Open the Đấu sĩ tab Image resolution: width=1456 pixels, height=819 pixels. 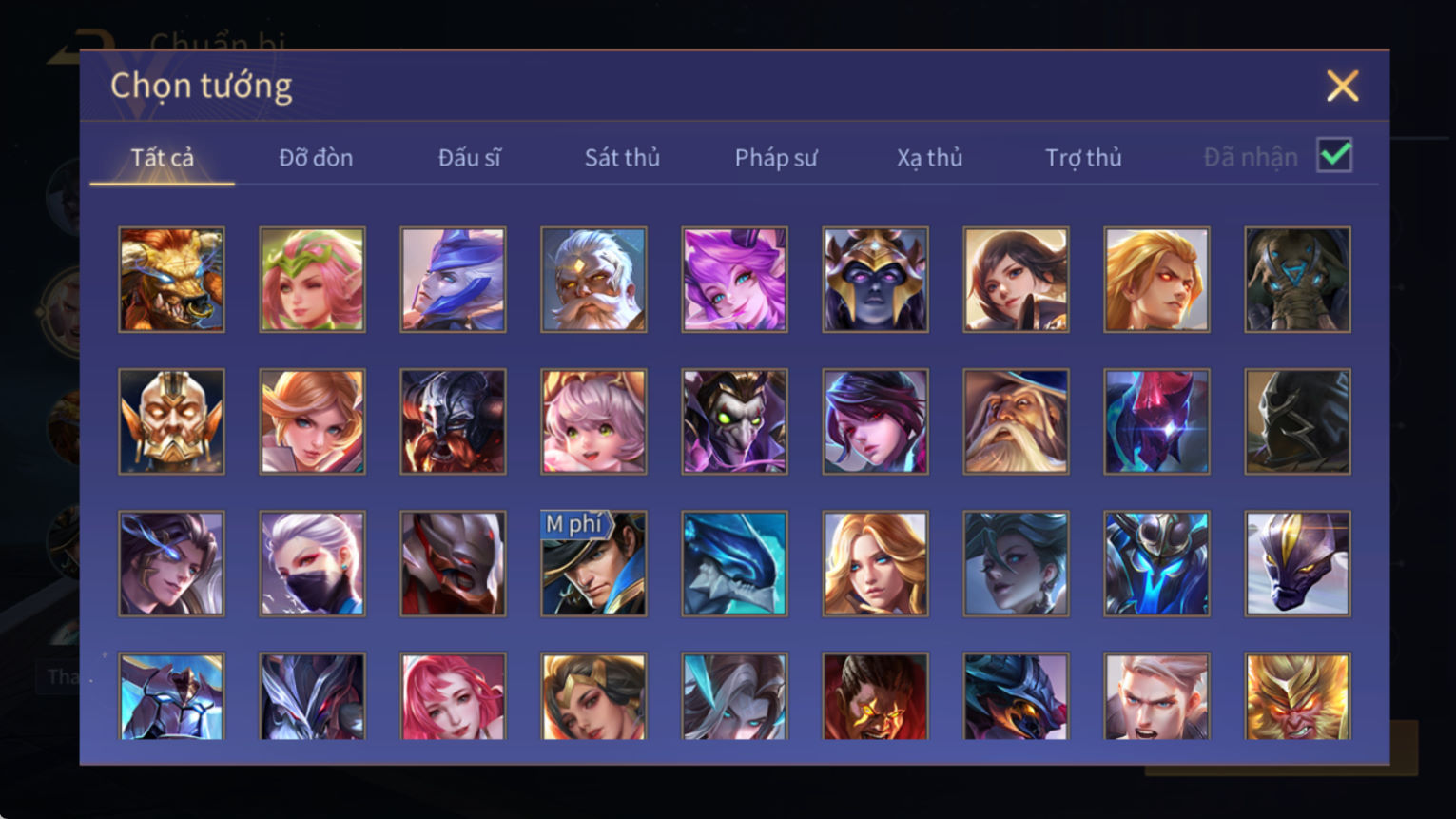469,157
